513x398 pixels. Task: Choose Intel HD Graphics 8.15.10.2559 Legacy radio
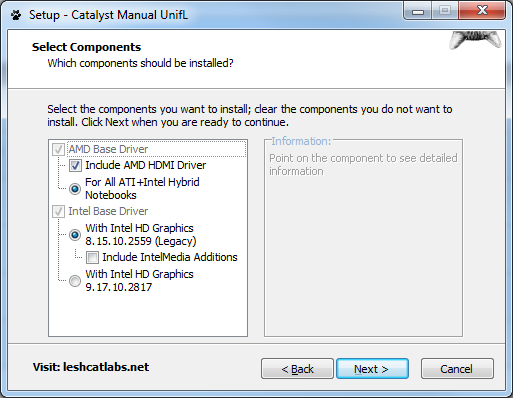click(75, 235)
